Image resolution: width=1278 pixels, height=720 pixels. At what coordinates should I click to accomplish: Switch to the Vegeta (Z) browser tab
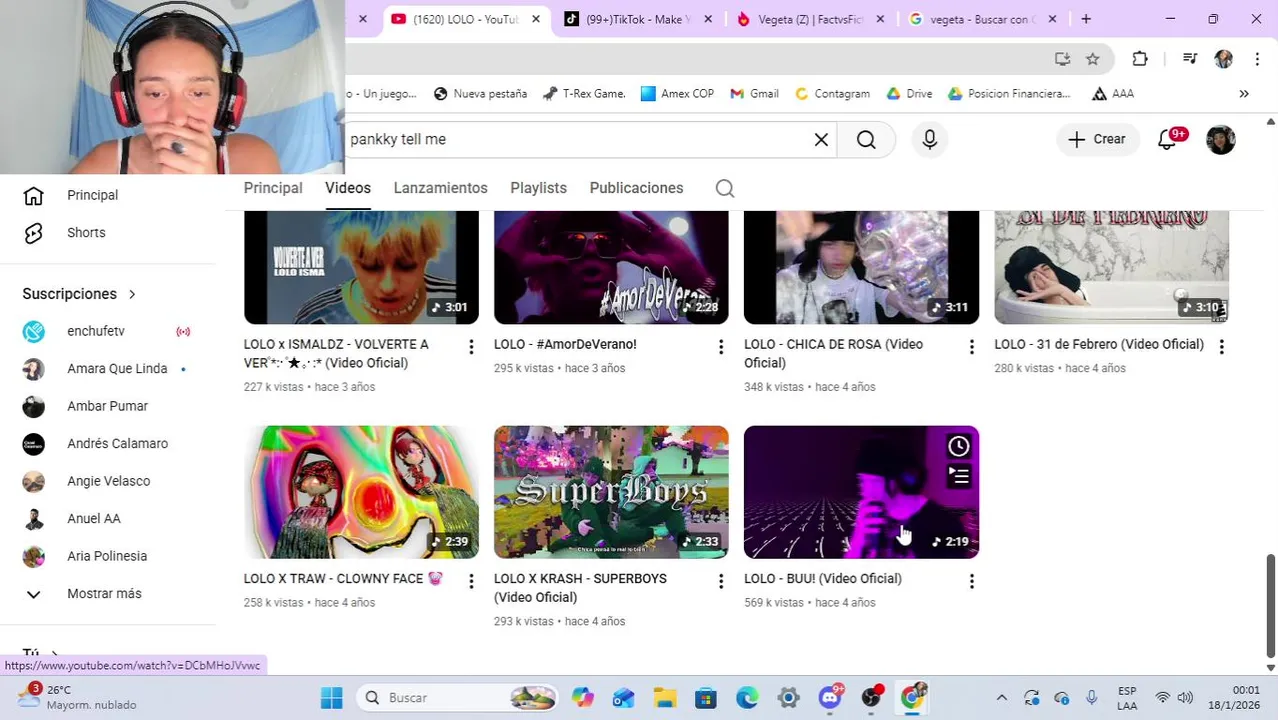(x=808, y=19)
